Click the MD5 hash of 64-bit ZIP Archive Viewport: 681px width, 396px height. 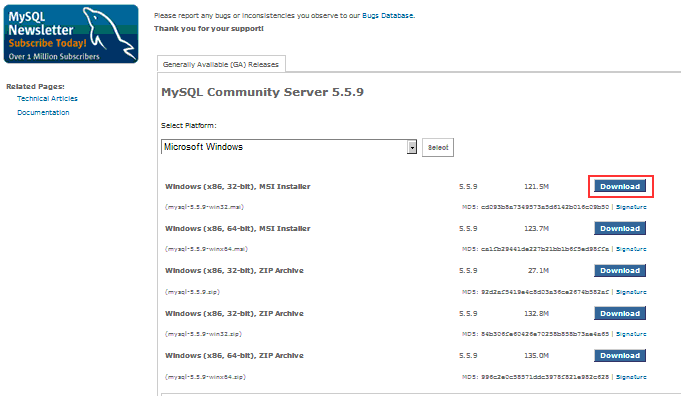coord(545,377)
